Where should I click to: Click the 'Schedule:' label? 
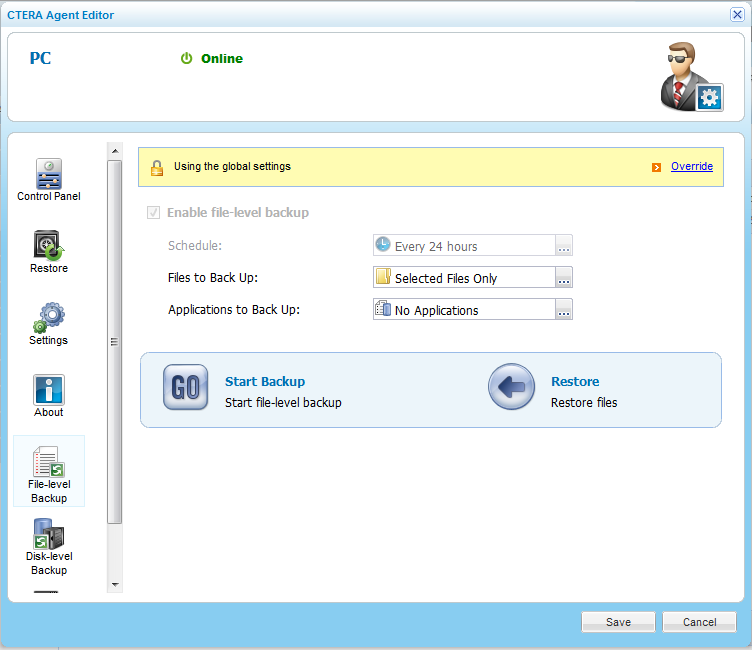click(195, 246)
